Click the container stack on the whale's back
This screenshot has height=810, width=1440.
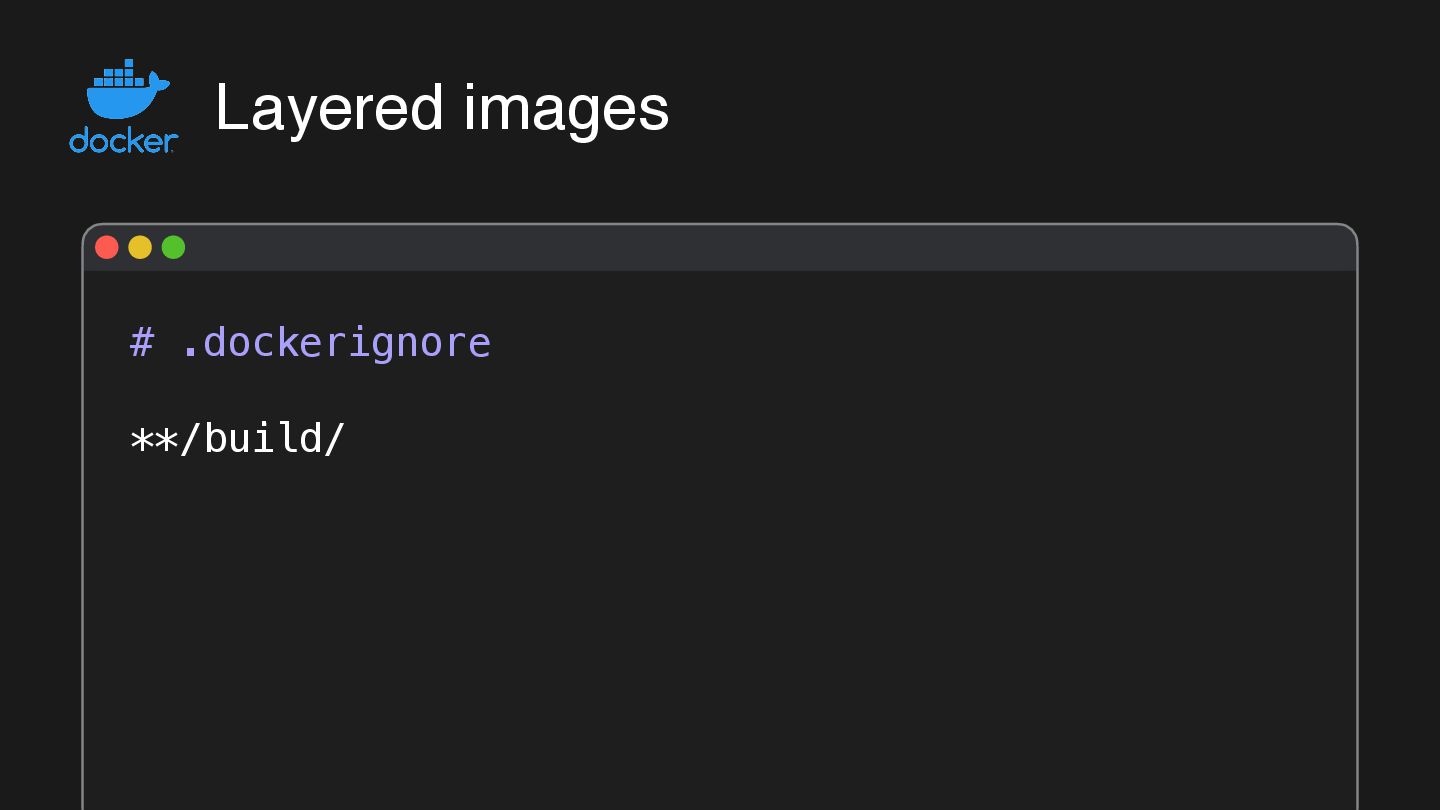[x=119, y=76]
